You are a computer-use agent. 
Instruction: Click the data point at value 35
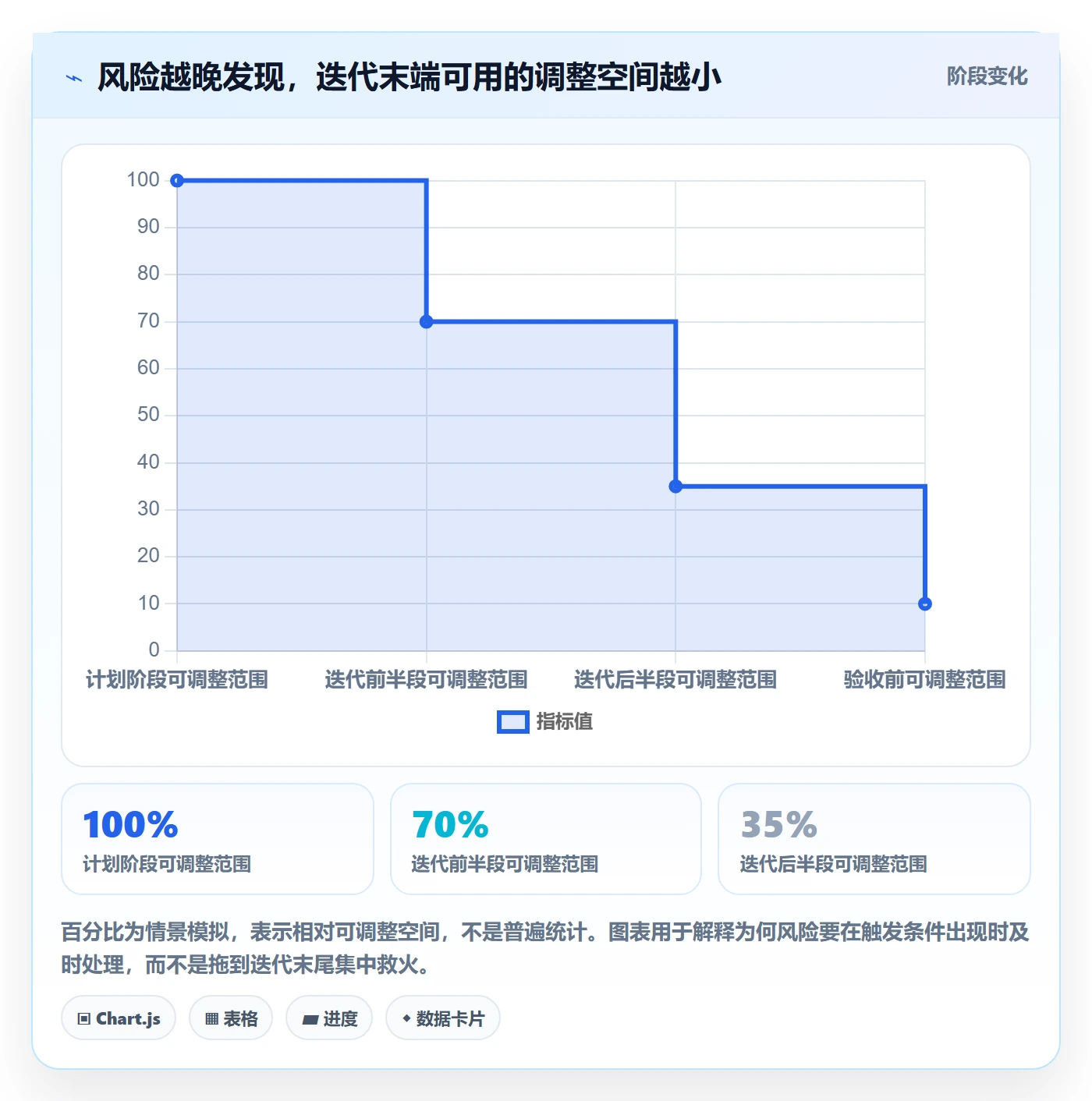point(675,487)
